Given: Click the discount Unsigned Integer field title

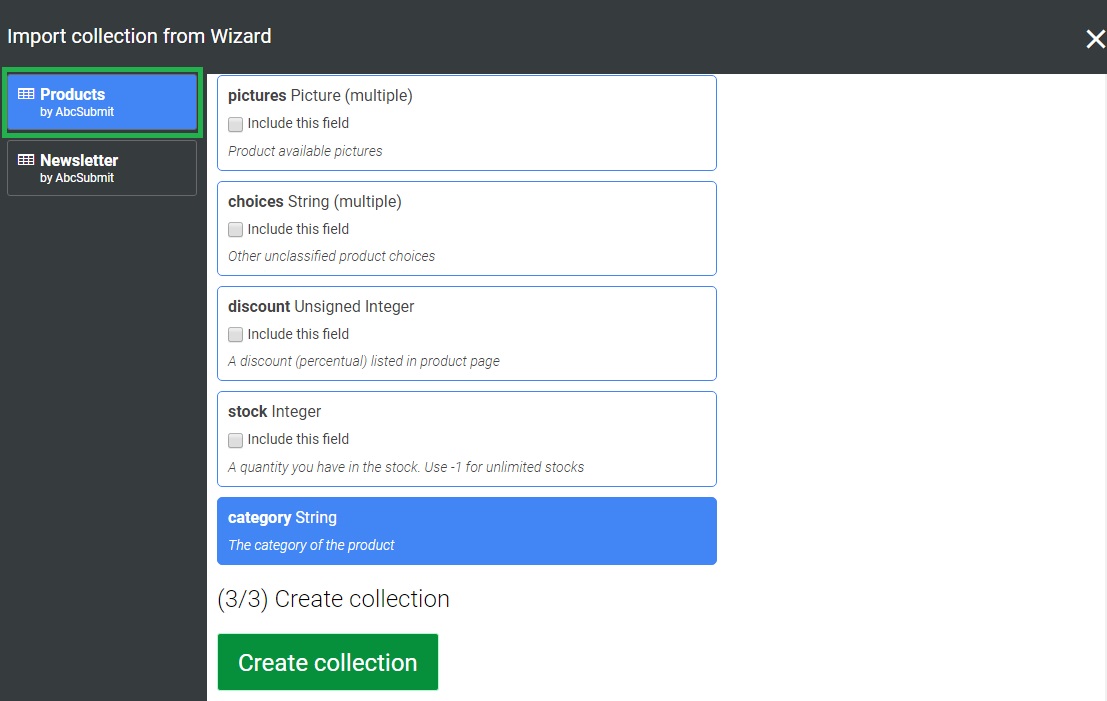Looking at the screenshot, I should click(x=320, y=306).
